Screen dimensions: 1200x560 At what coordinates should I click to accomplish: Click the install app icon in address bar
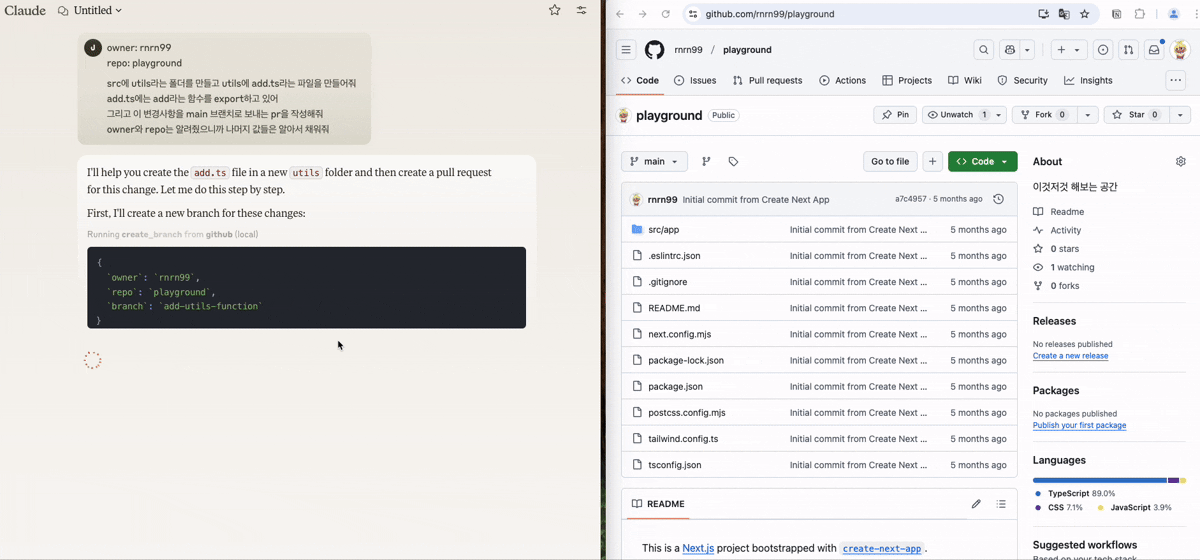point(1044,14)
